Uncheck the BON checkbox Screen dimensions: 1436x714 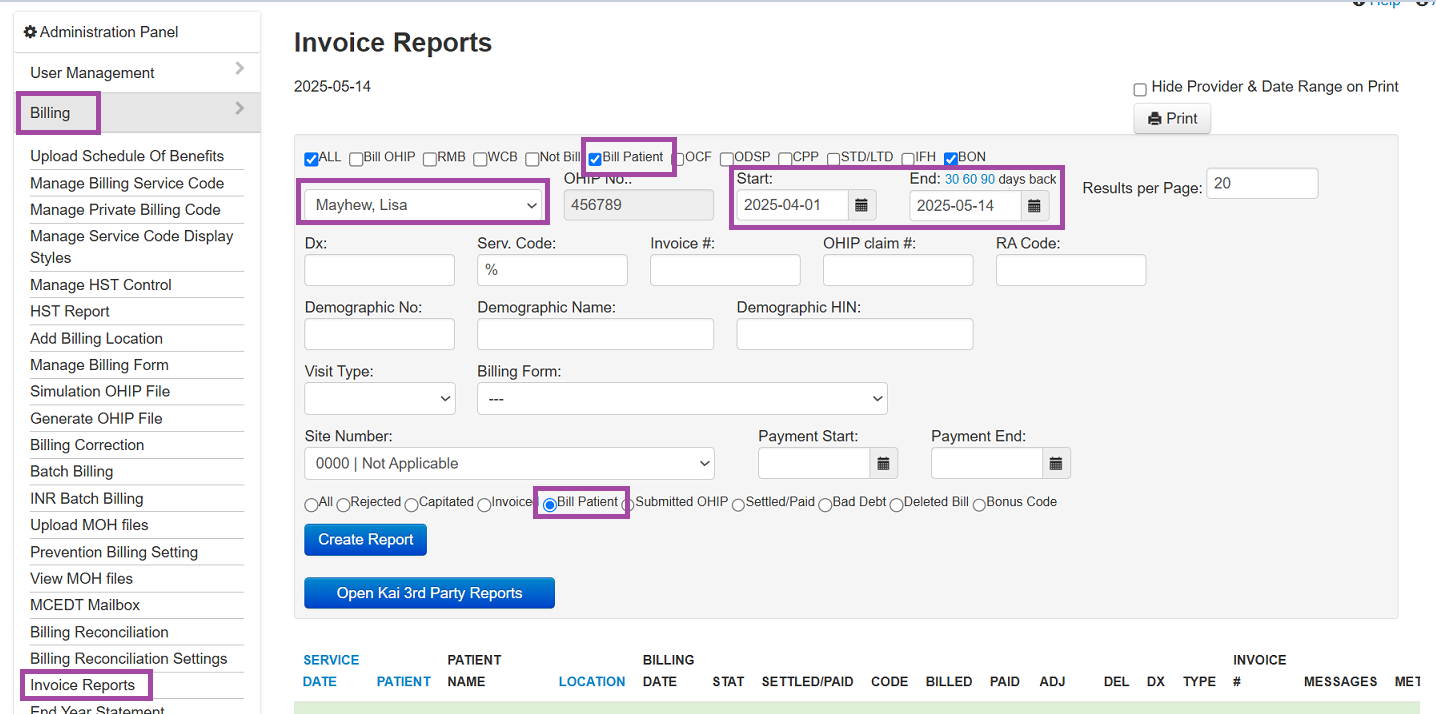click(950, 157)
